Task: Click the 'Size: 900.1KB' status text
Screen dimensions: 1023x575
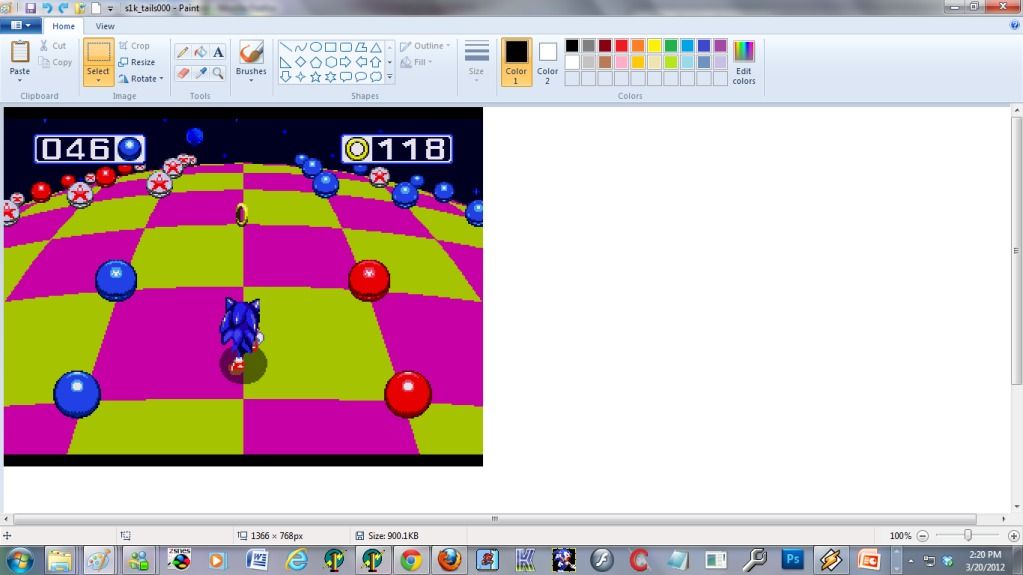Action: (393, 536)
